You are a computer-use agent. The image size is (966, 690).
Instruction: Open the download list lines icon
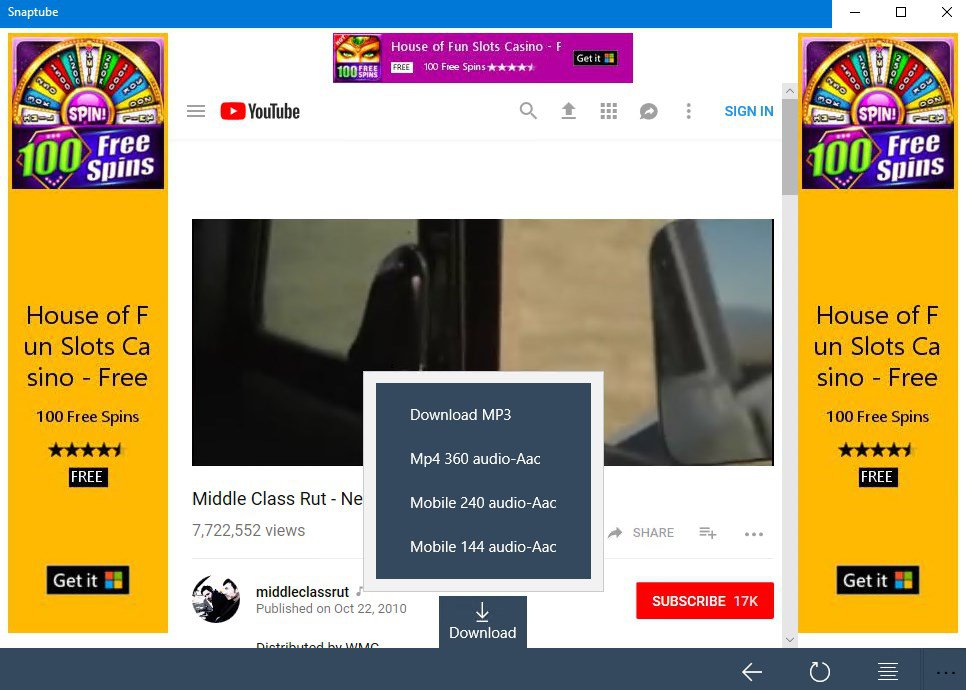[887, 672]
